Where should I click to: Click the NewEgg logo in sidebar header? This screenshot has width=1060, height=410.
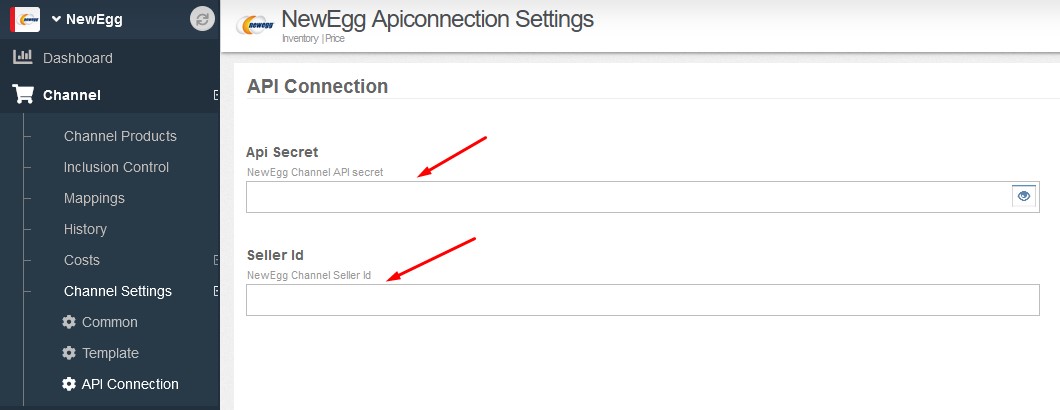click(24, 19)
